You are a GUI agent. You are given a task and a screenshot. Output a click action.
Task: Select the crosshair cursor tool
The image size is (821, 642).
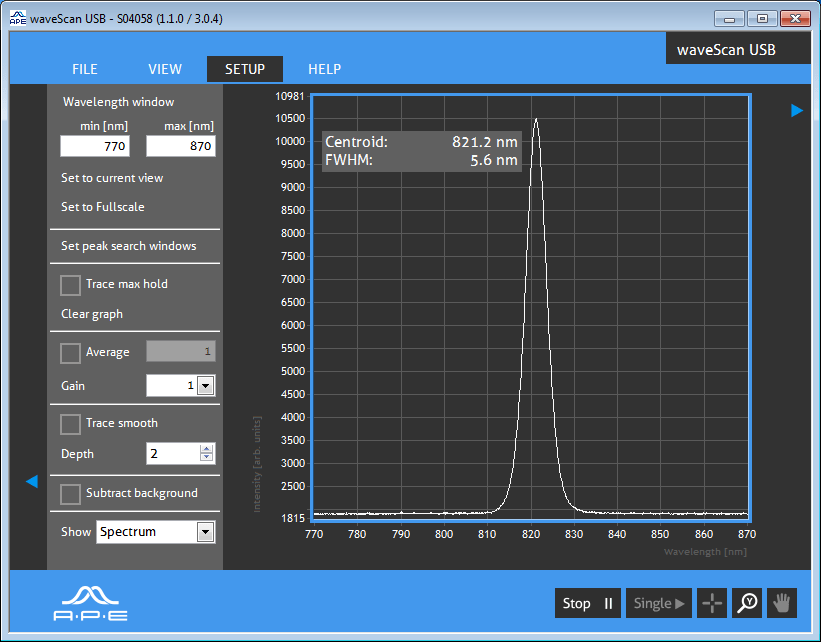(x=712, y=603)
